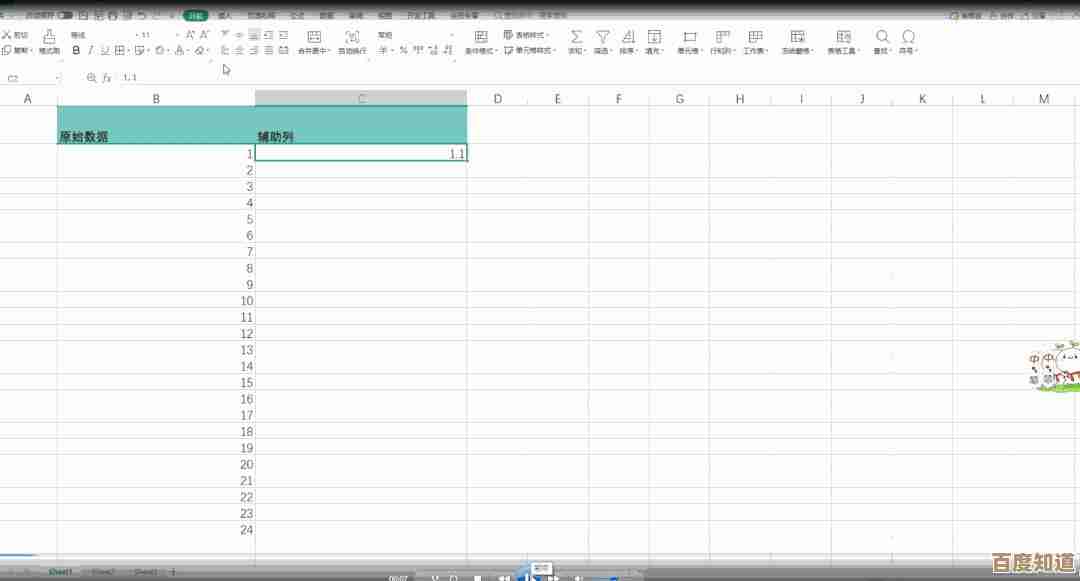Click the Auto wrap text icon
This screenshot has width=1080, height=581.
[352, 37]
